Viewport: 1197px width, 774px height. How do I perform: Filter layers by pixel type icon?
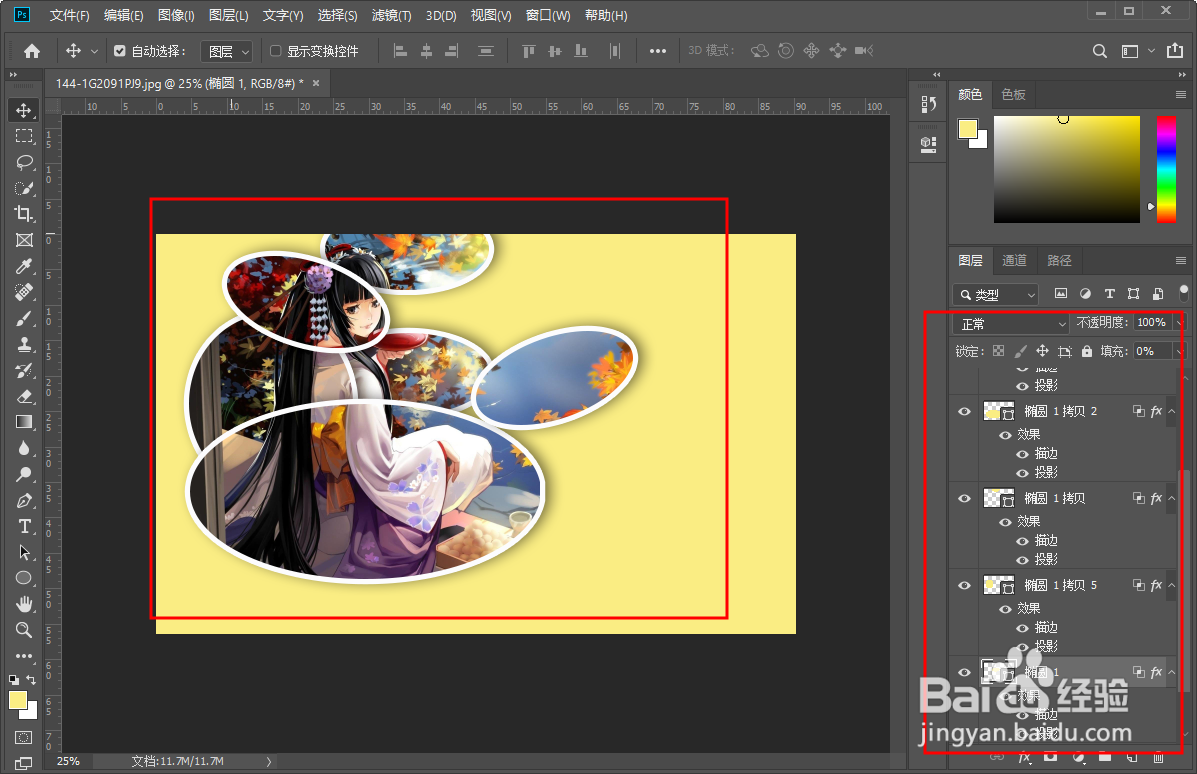pyautogui.click(x=1060, y=294)
